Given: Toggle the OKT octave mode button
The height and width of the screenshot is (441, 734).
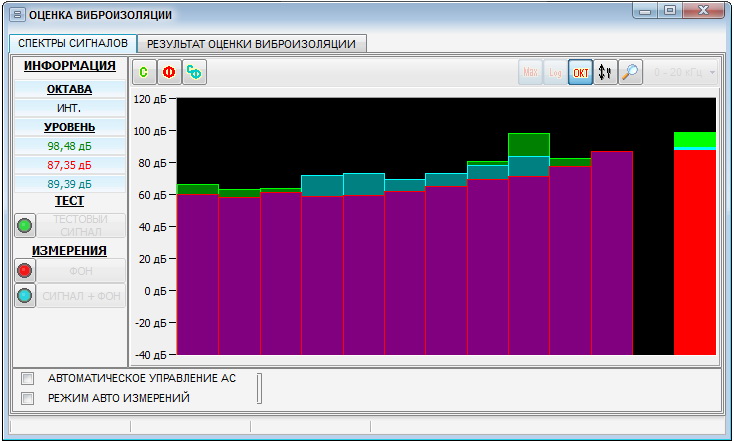Looking at the screenshot, I should point(580,72).
